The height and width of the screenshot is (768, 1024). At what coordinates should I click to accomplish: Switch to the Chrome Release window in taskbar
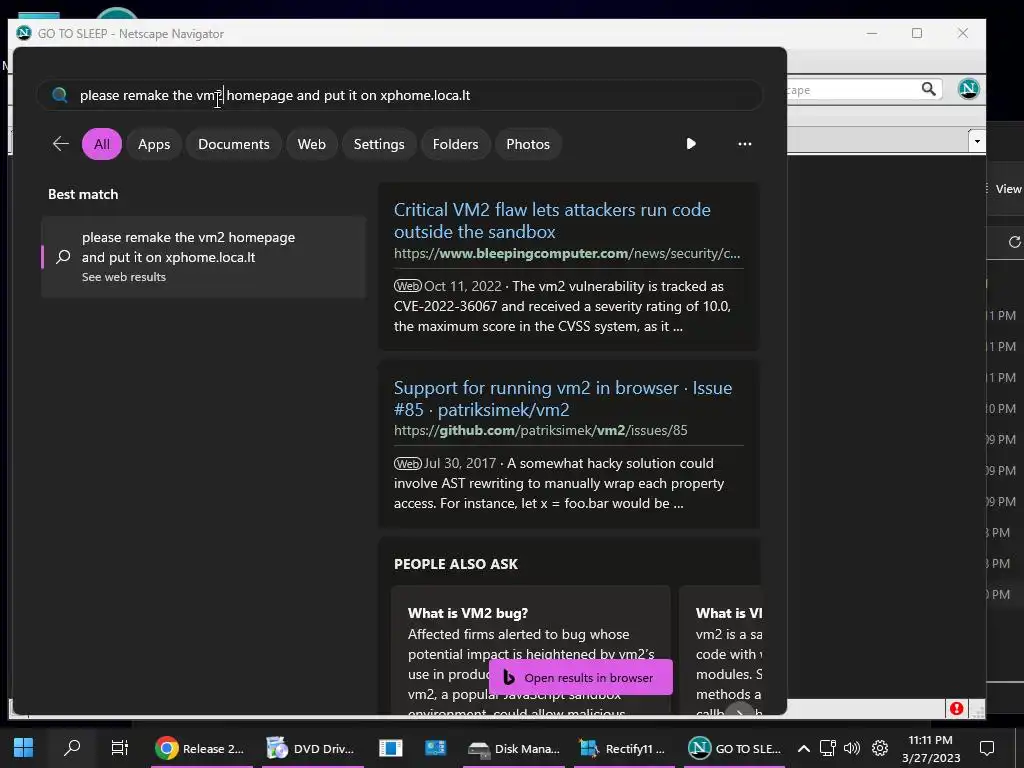tap(201, 748)
